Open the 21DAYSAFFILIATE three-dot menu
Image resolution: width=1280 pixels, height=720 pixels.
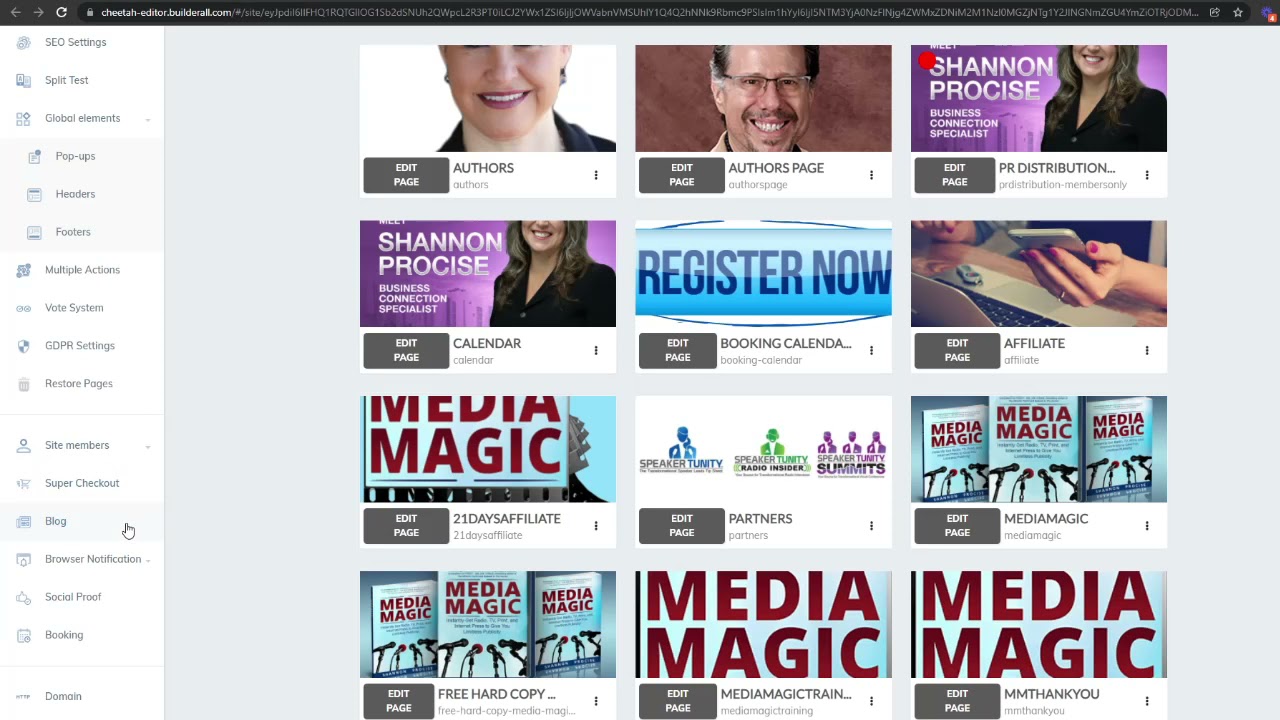tap(596, 526)
